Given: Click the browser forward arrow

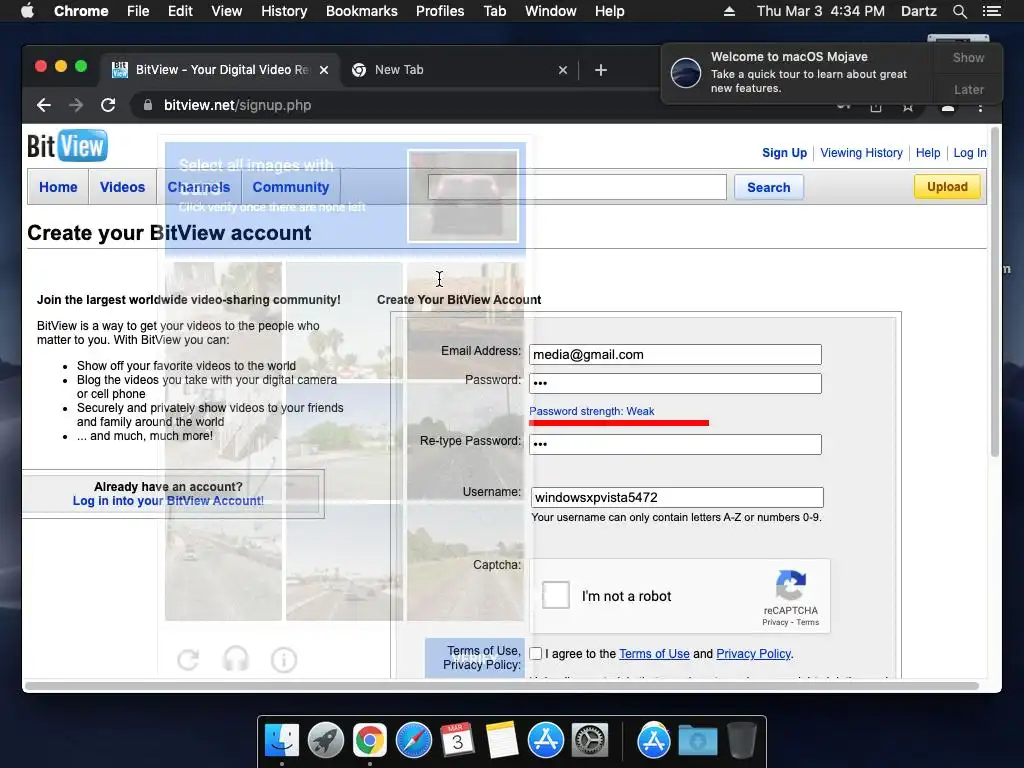Looking at the screenshot, I should [x=76, y=105].
